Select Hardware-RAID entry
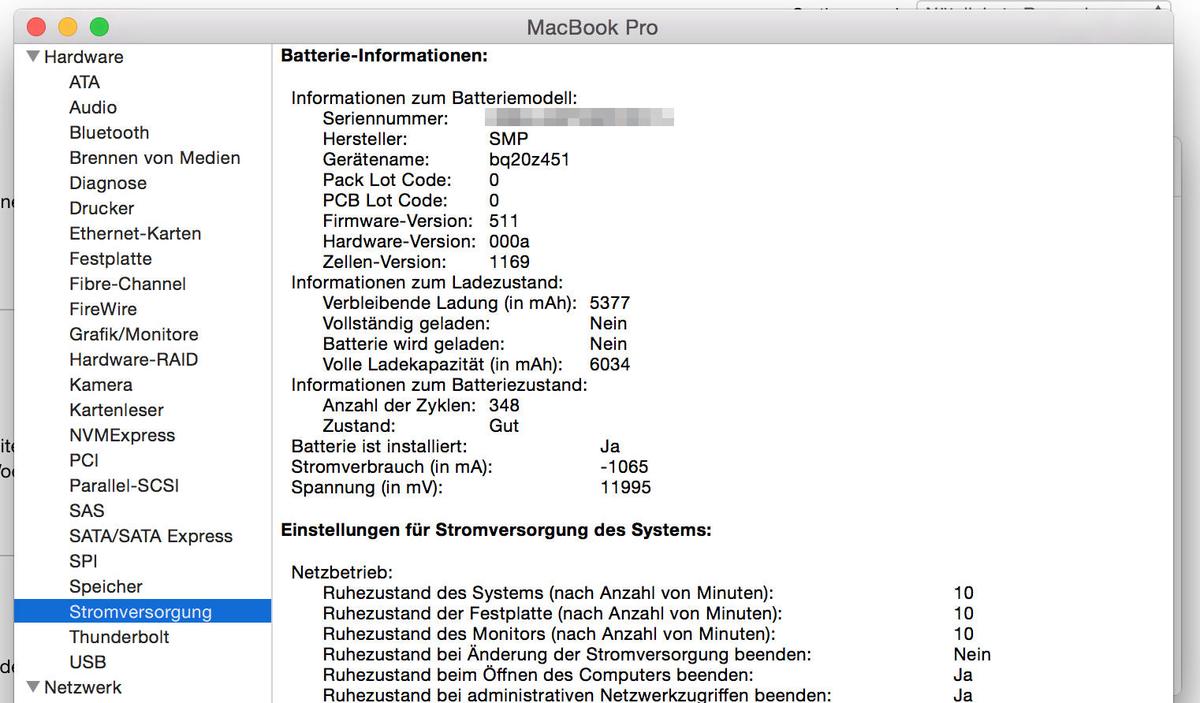This screenshot has width=1200, height=703. point(134,359)
